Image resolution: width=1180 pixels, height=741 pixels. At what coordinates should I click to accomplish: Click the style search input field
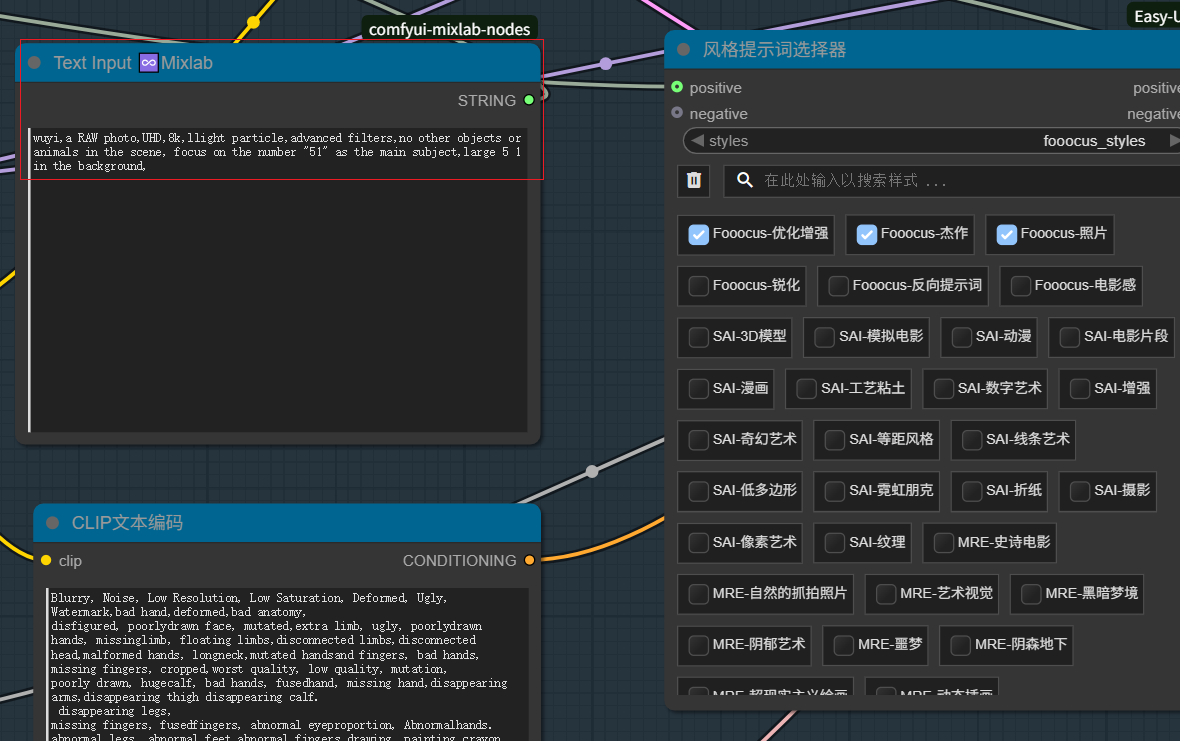[x=952, y=181]
